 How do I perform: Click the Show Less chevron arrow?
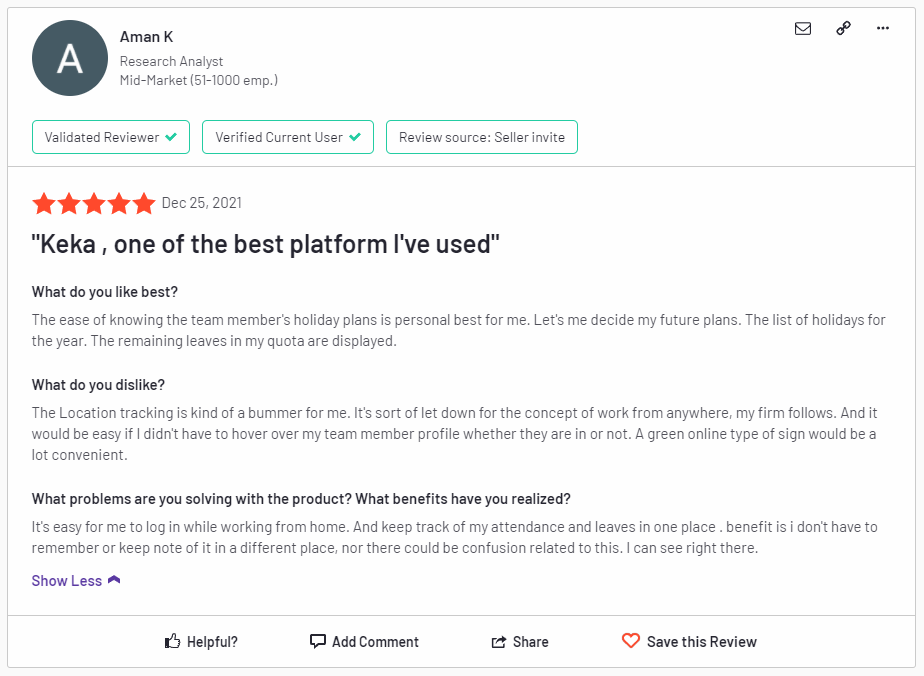114,580
